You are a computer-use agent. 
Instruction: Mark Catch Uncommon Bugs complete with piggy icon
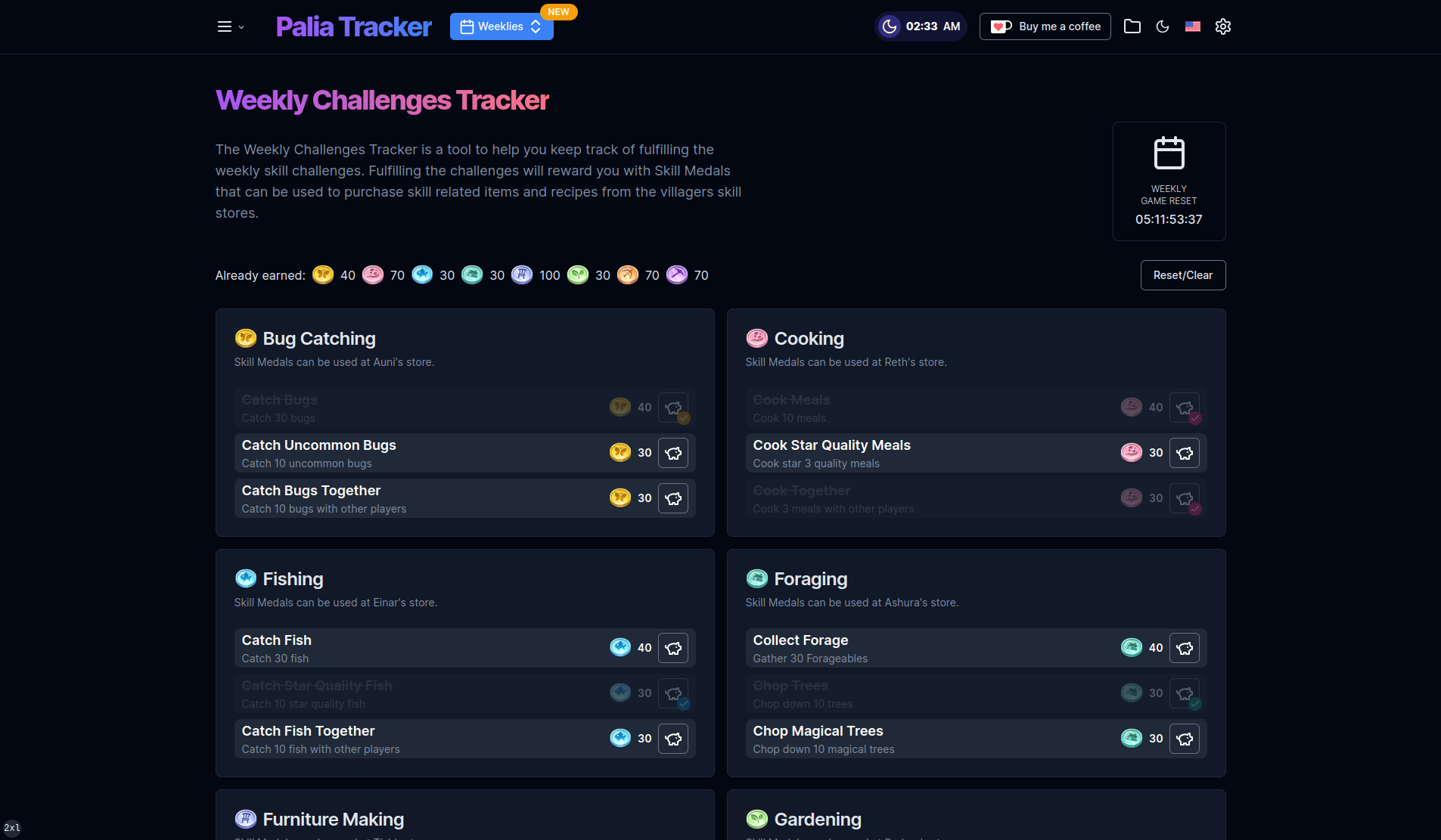coord(673,452)
